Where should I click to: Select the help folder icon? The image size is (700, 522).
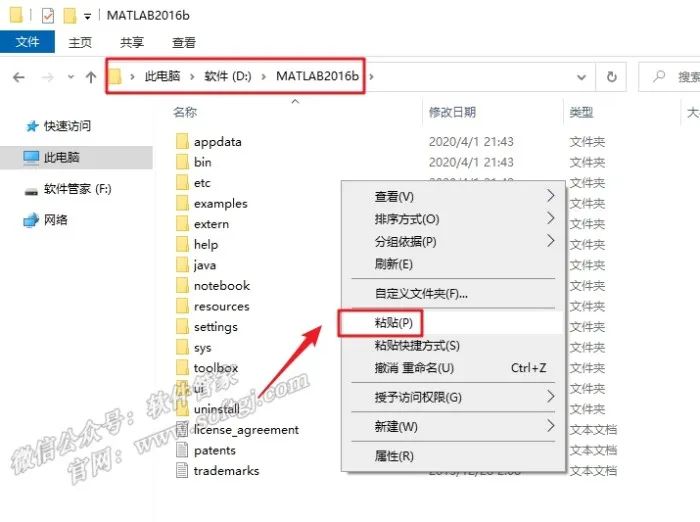pyautogui.click(x=182, y=244)
